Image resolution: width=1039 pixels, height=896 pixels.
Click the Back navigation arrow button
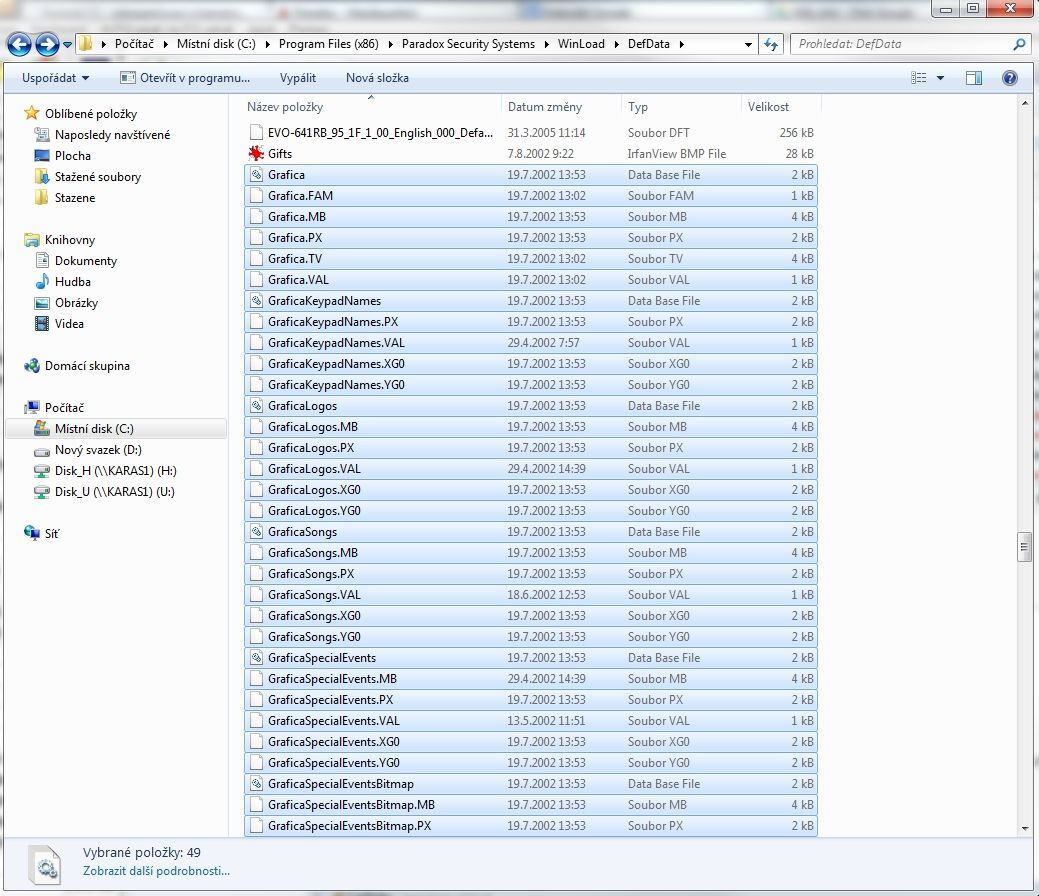pyautogui.click(x=20, y=44)
